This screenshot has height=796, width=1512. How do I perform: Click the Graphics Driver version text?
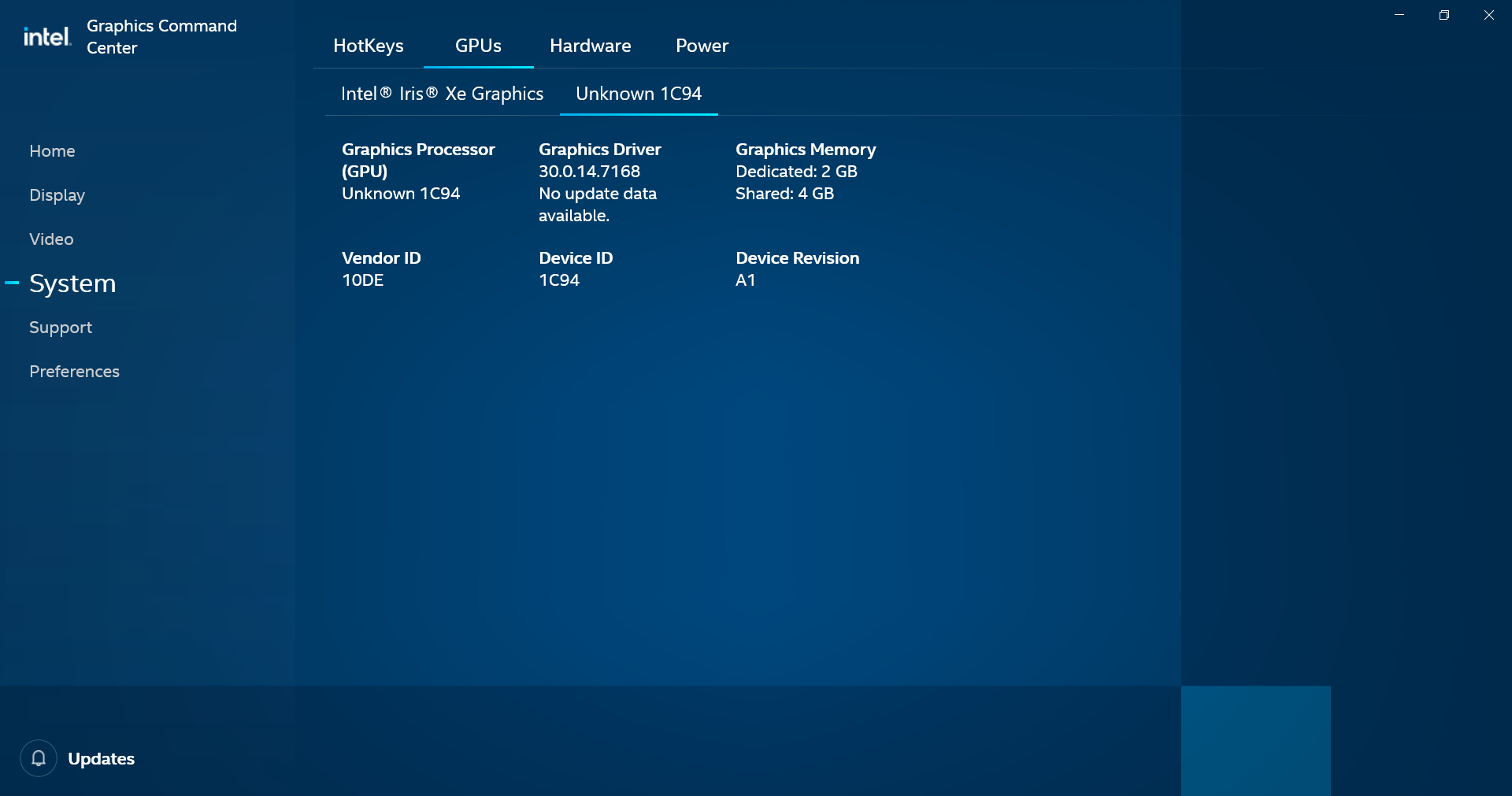point(589,171)
